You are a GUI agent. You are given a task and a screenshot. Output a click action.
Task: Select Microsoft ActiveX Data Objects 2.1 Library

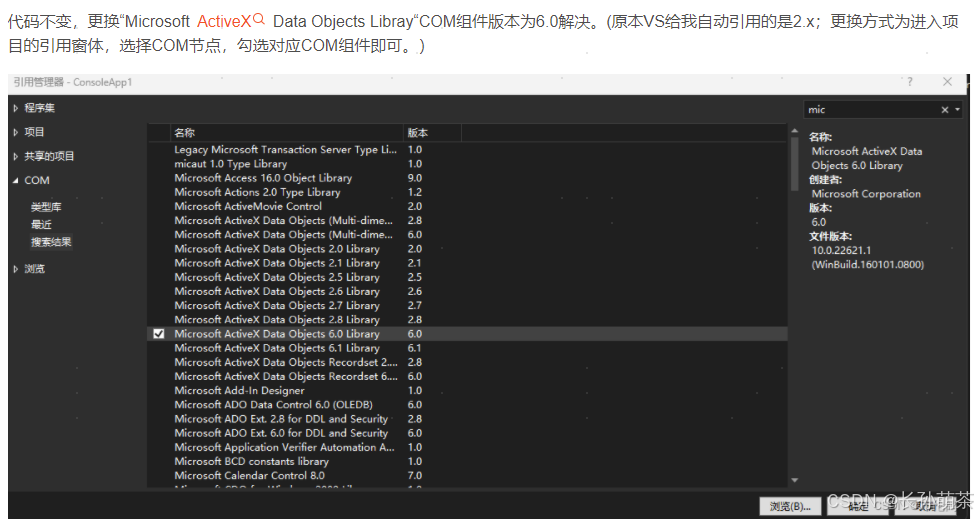467,263
